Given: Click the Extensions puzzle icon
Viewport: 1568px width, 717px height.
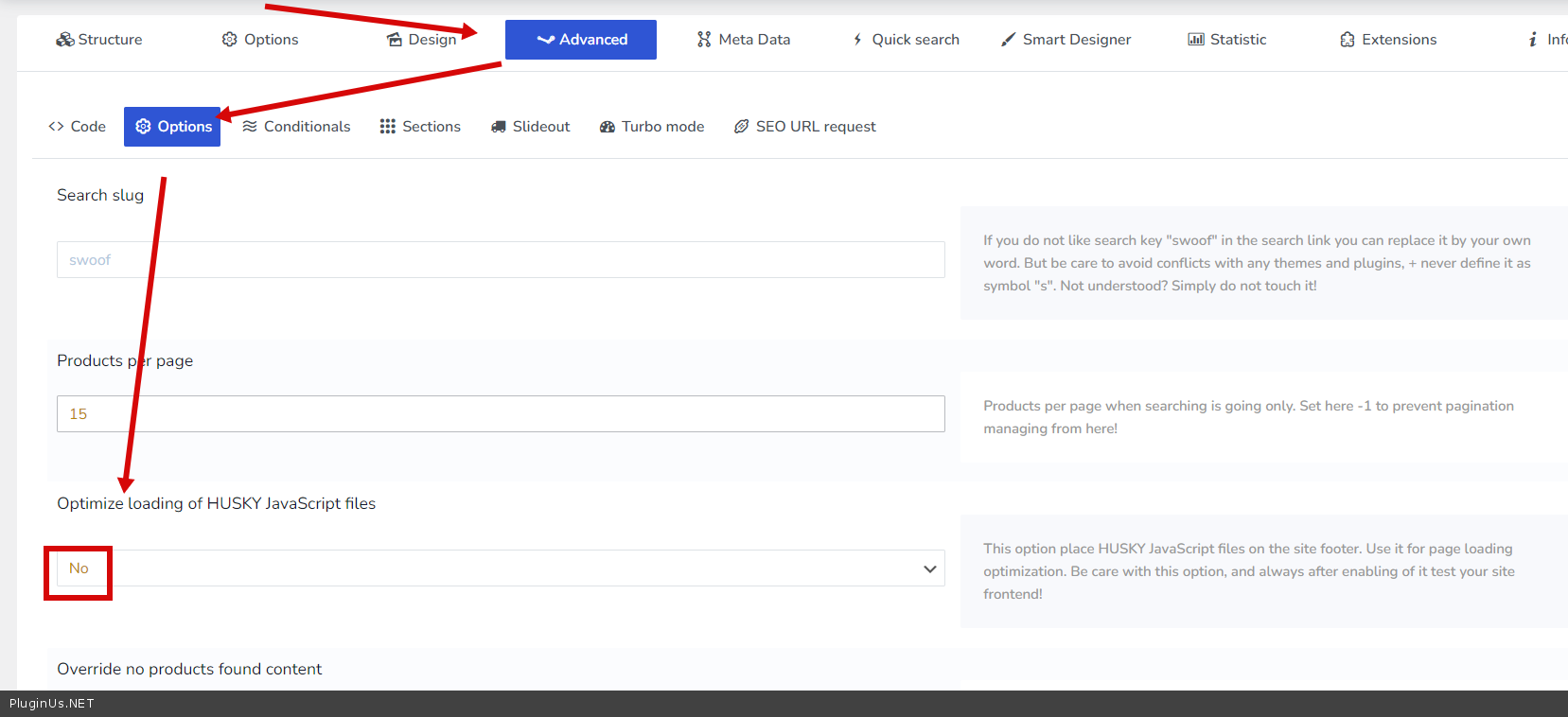Looking at the screenshot, I should [x=1348, y=40].
